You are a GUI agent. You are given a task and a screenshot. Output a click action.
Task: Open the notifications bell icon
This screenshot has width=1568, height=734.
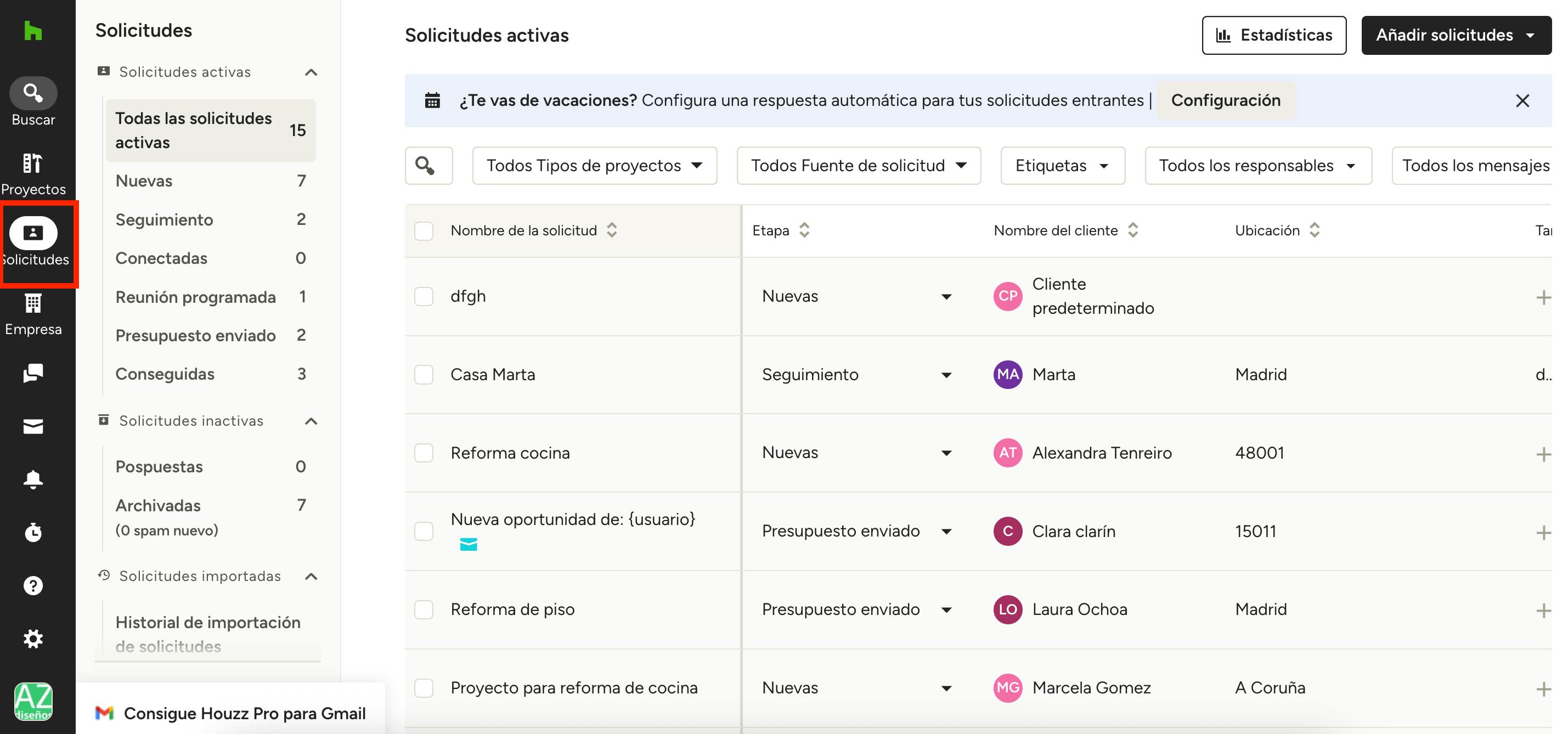pyautogui.click(x=33, y=479)
